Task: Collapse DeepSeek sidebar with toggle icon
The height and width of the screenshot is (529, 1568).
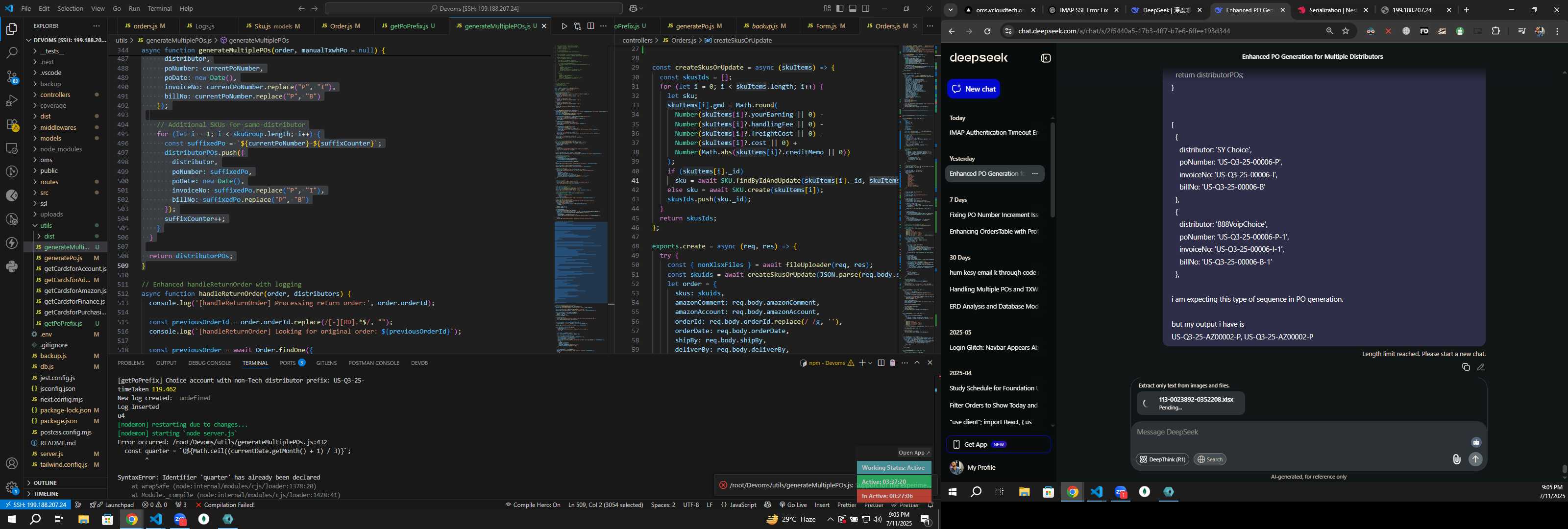Action: click(x=1046, y=58)
